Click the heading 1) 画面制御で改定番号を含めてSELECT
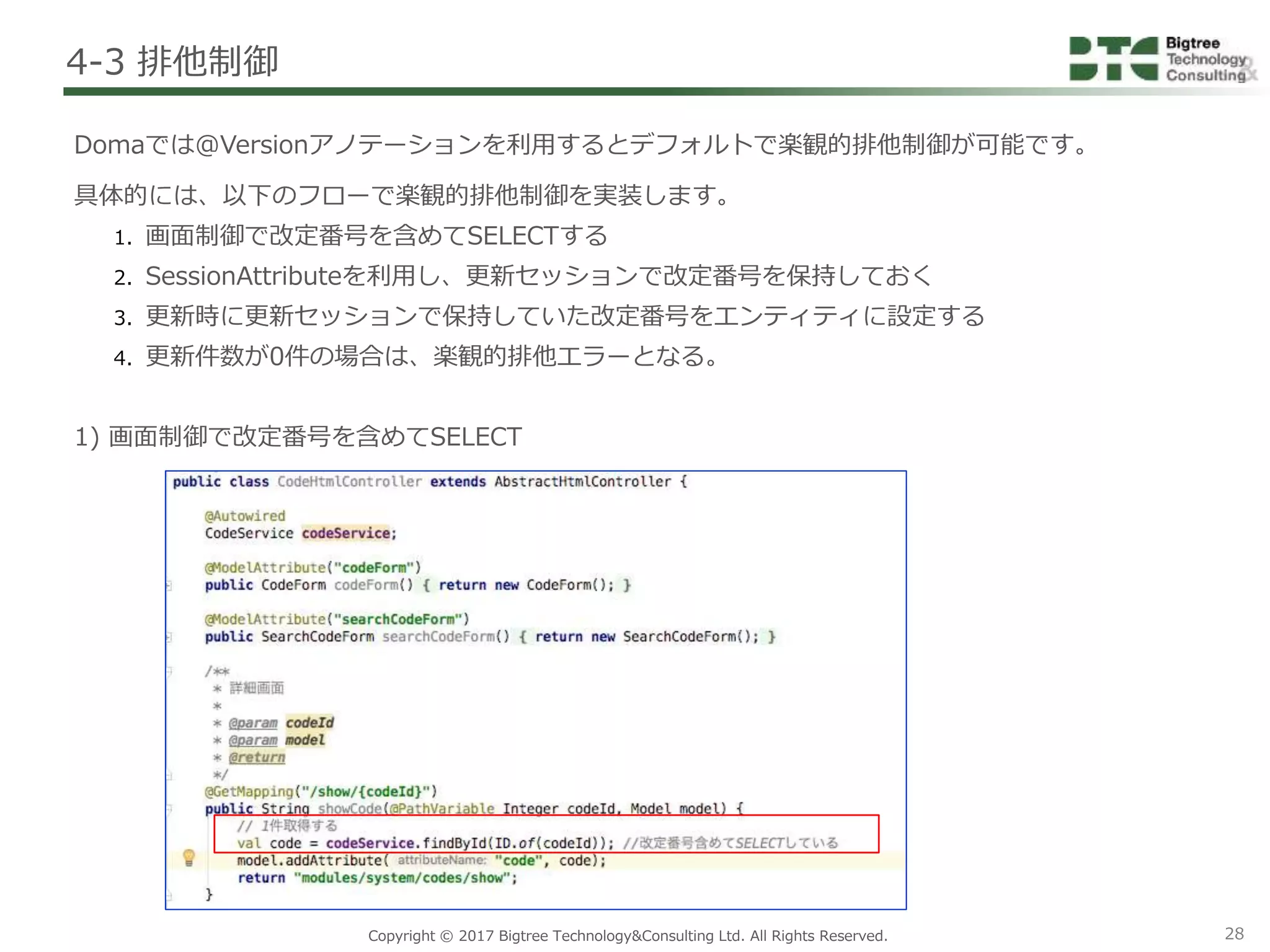Viewport: 1270px width, 952px height. [298, 437]
